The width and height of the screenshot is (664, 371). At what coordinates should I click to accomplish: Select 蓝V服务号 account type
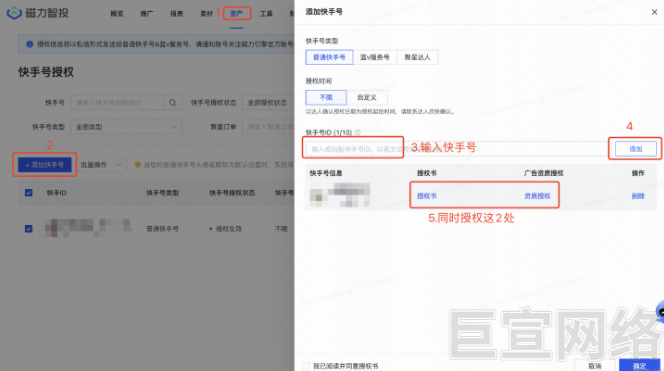pyautogui.click(x=375, y=57)
